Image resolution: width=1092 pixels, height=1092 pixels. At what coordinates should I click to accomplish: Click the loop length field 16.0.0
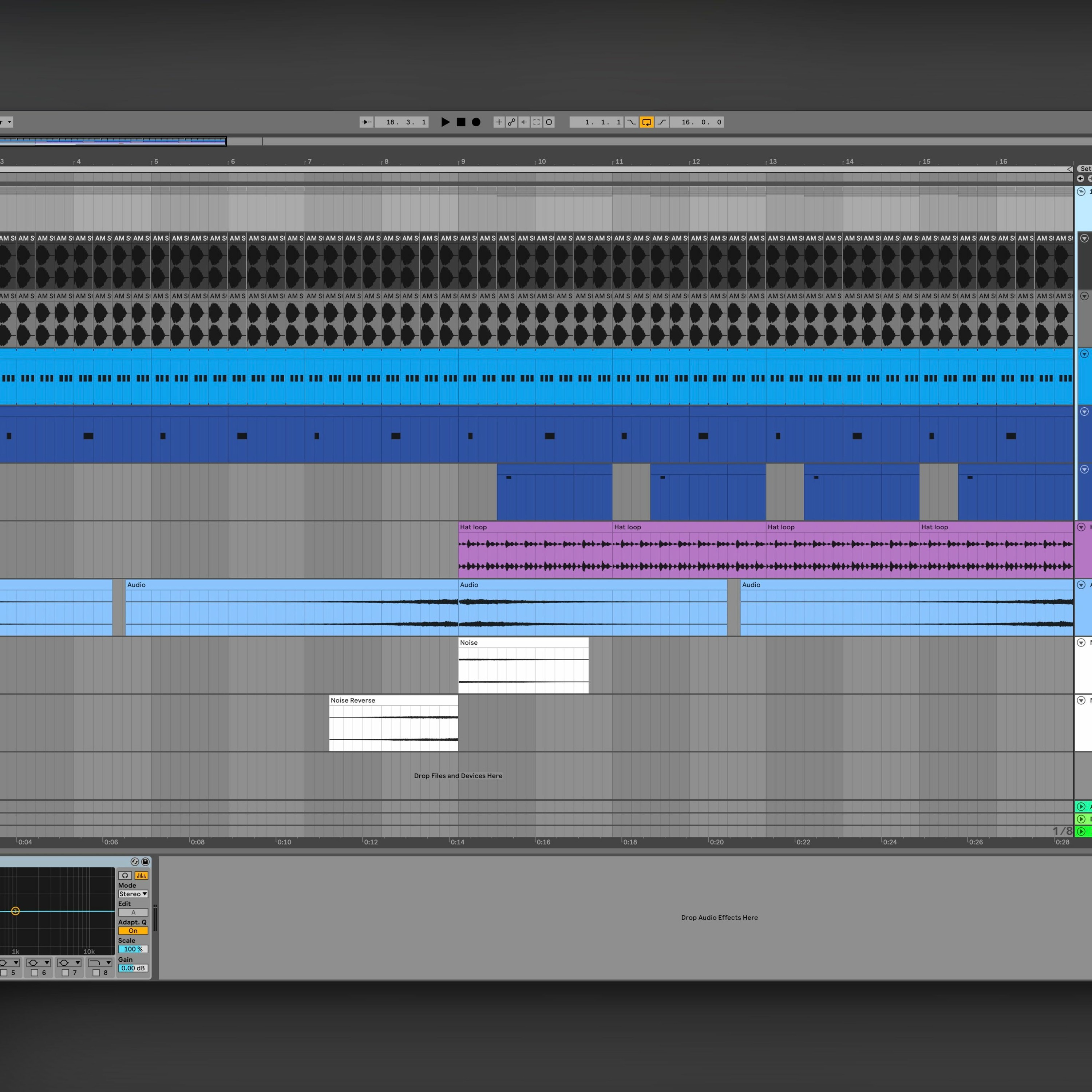[x=697, y=122]
